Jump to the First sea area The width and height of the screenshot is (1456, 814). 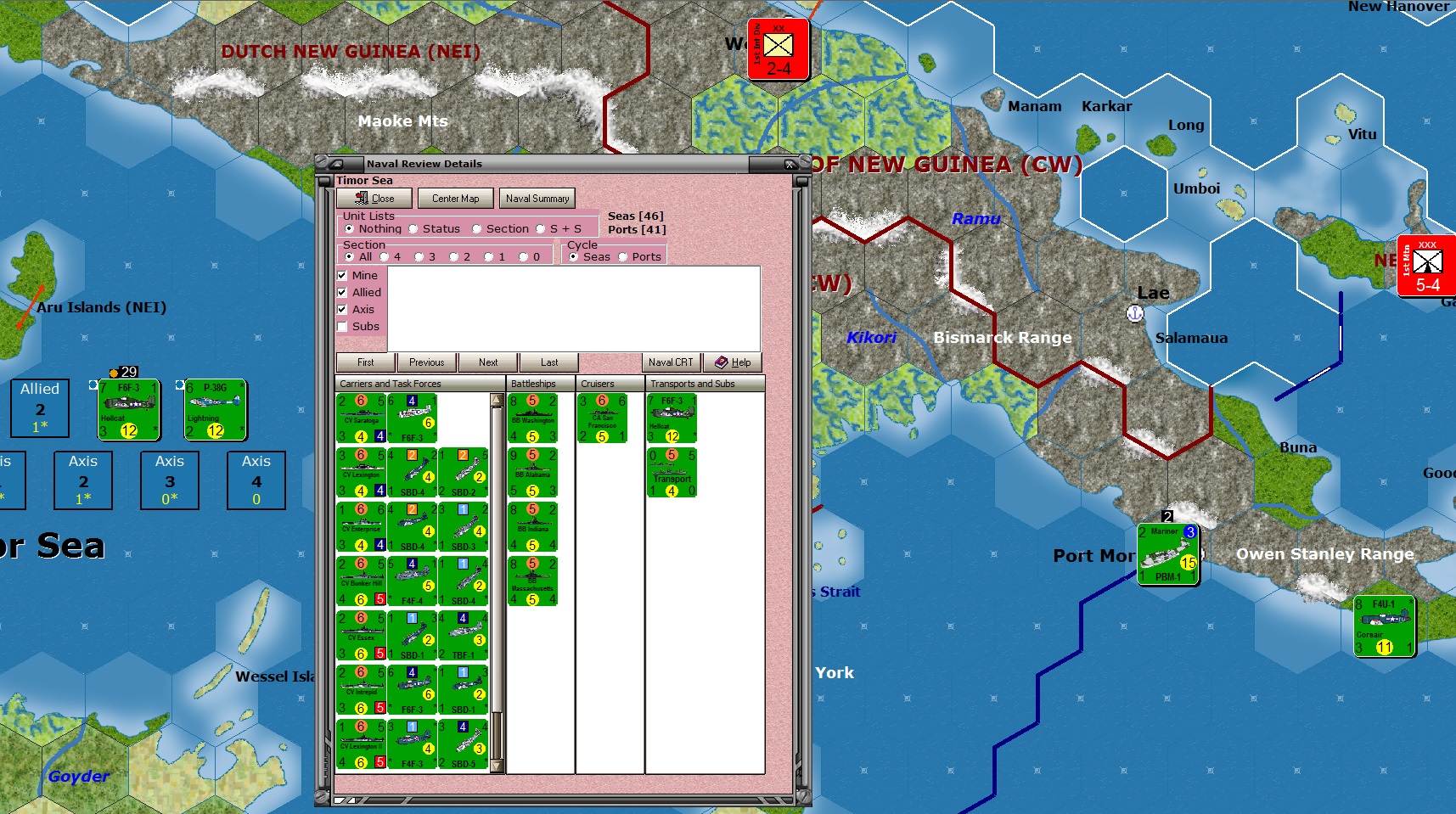(x=366, y=362)
